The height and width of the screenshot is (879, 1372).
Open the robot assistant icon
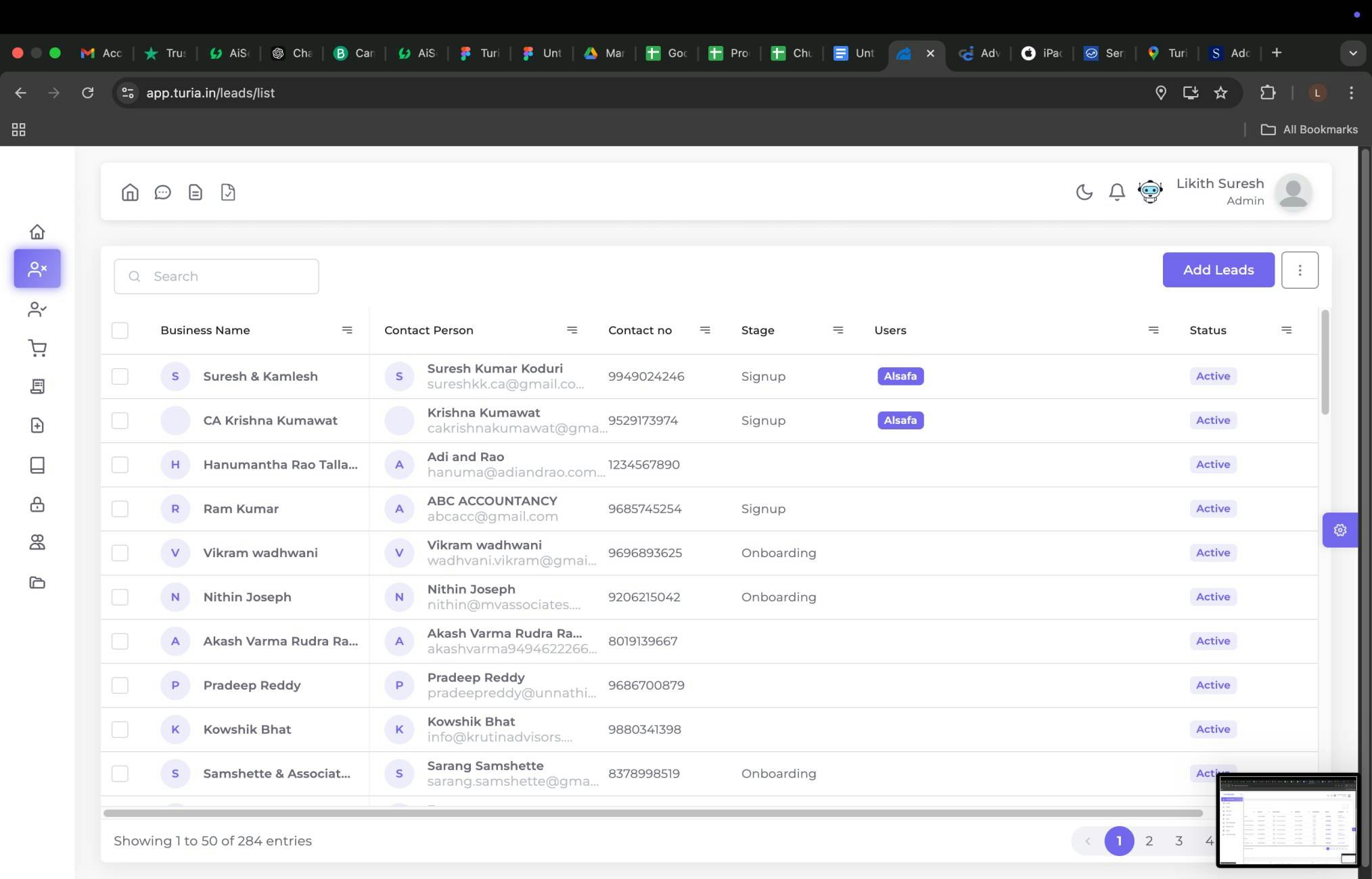tap(1150, 191)
